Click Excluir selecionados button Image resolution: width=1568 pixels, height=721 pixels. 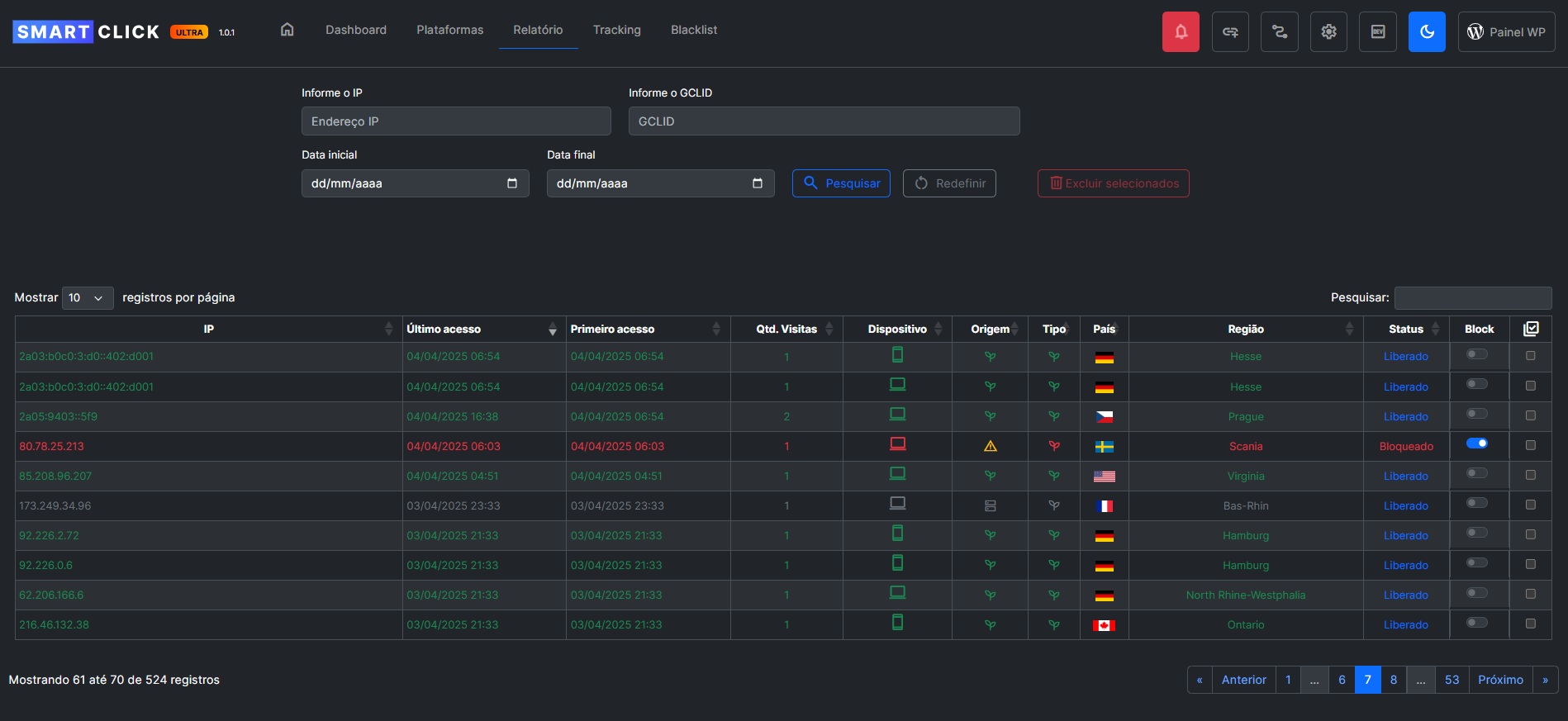1113,183
